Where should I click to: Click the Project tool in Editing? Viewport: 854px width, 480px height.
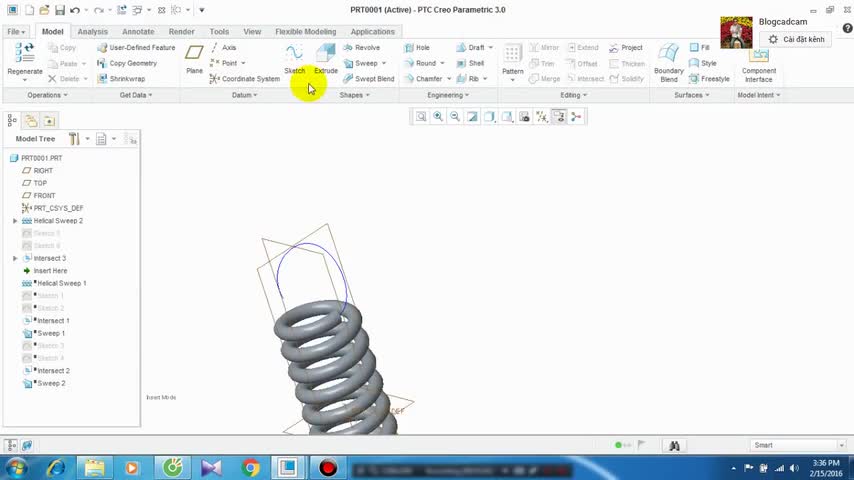pos(626,48)
